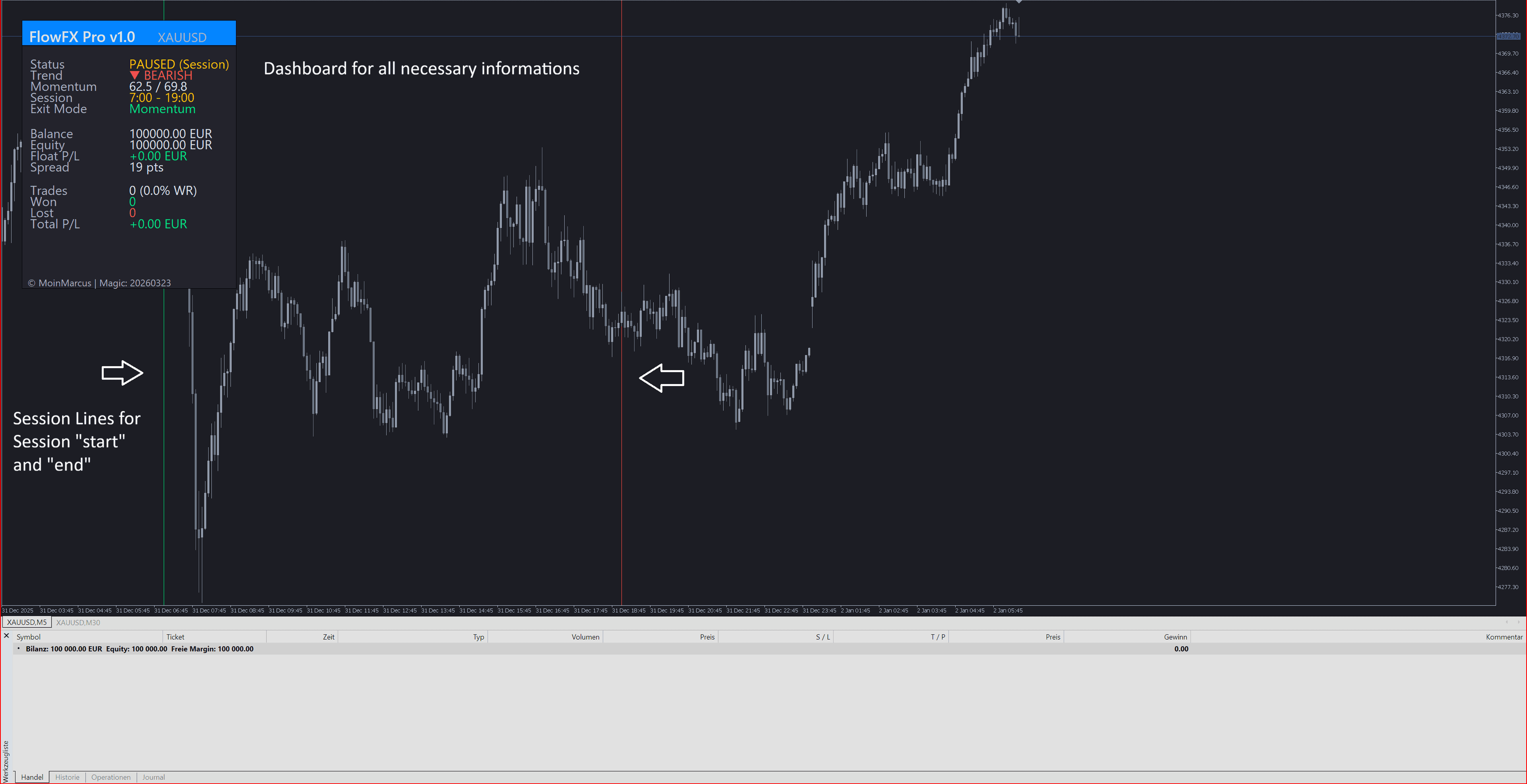Sort by the Volumen column header

(545, 637)
